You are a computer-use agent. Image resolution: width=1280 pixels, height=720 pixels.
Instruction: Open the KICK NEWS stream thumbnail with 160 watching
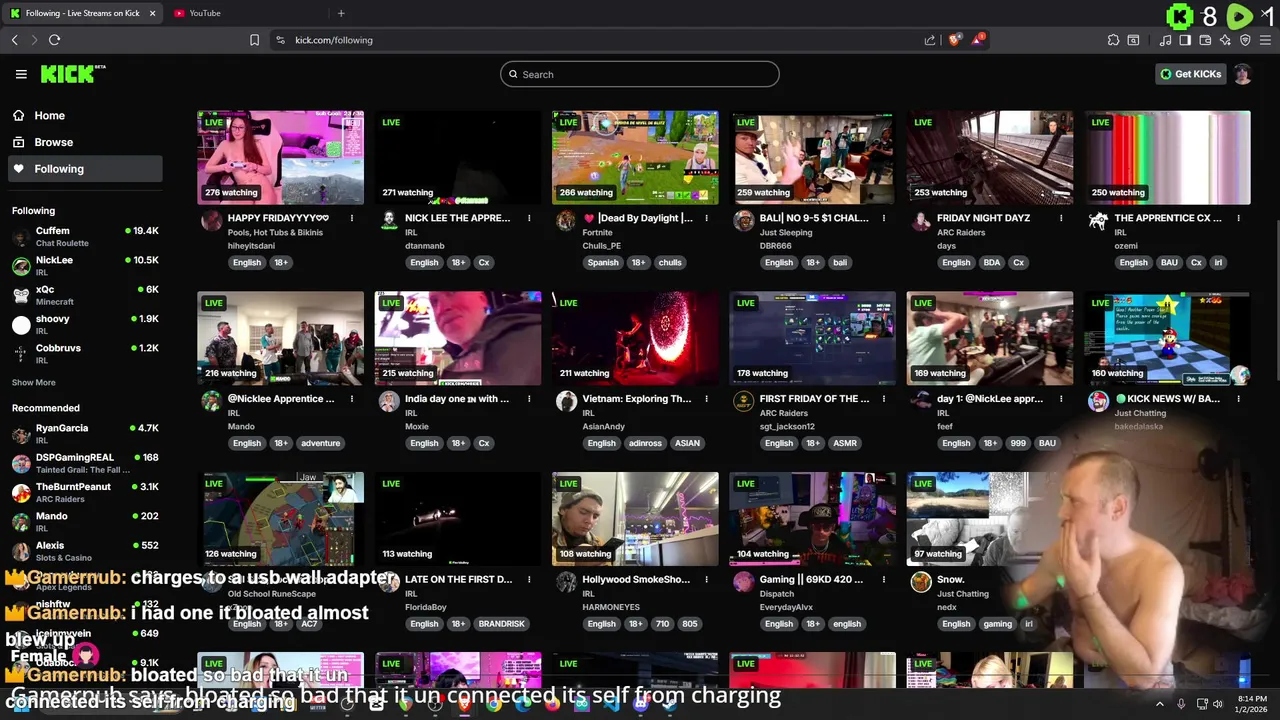[1167, 338]
